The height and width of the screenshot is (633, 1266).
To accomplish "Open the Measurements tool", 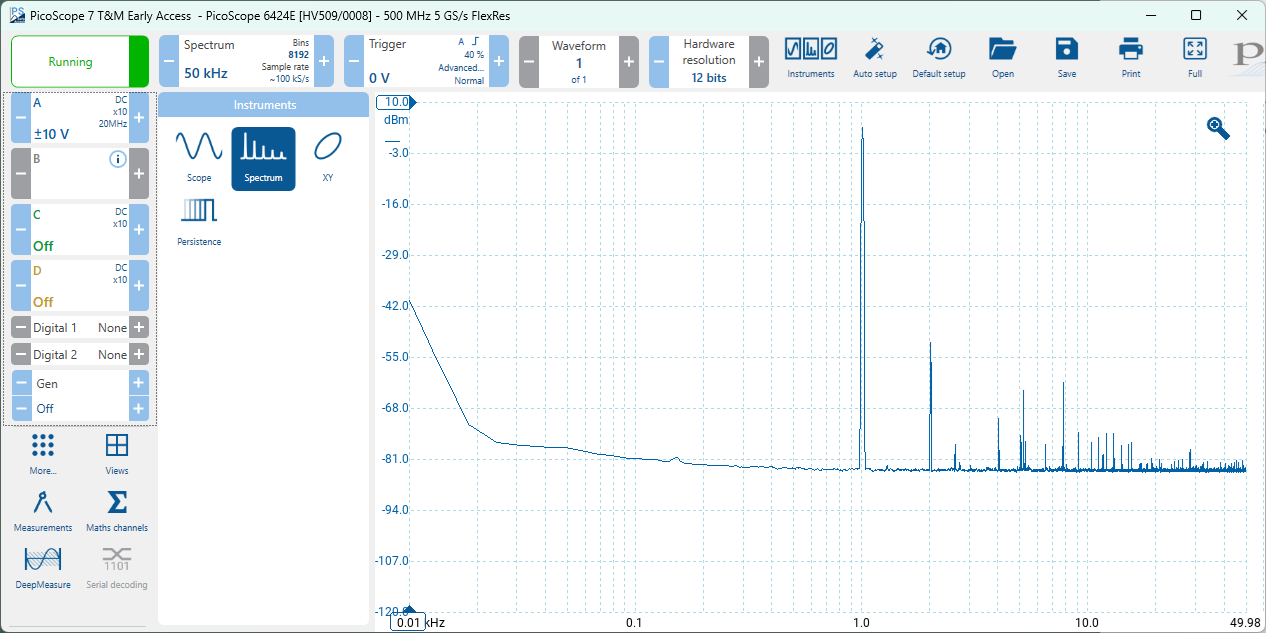I will click(x=43, y=511).
